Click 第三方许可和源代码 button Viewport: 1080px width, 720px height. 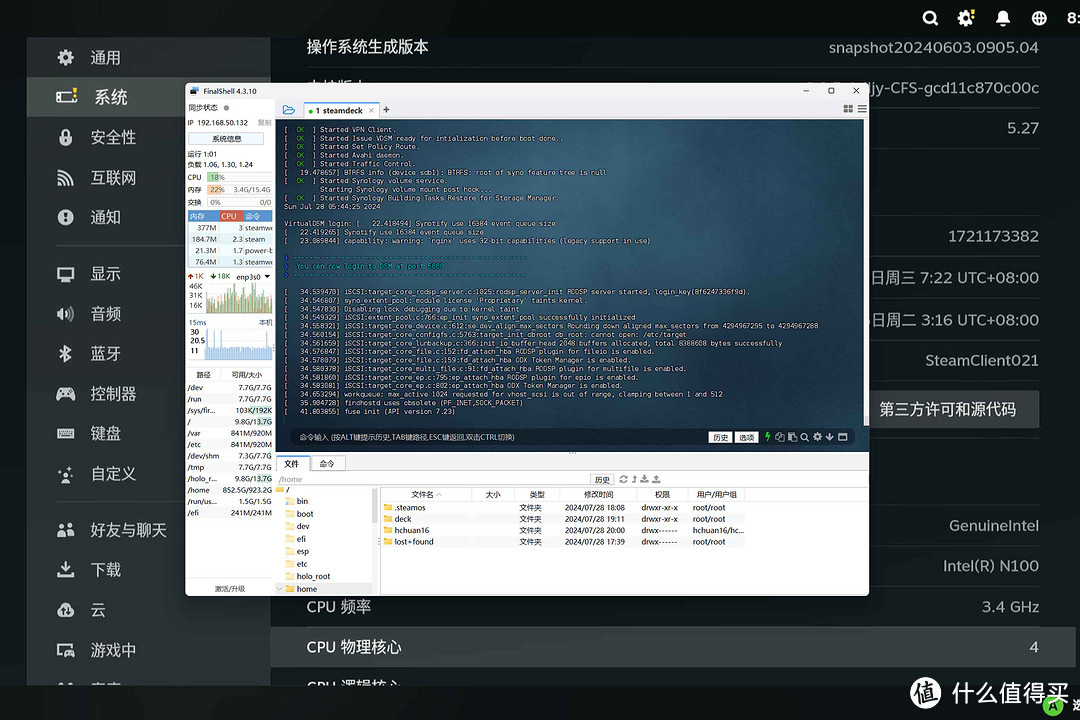(947, 409)
